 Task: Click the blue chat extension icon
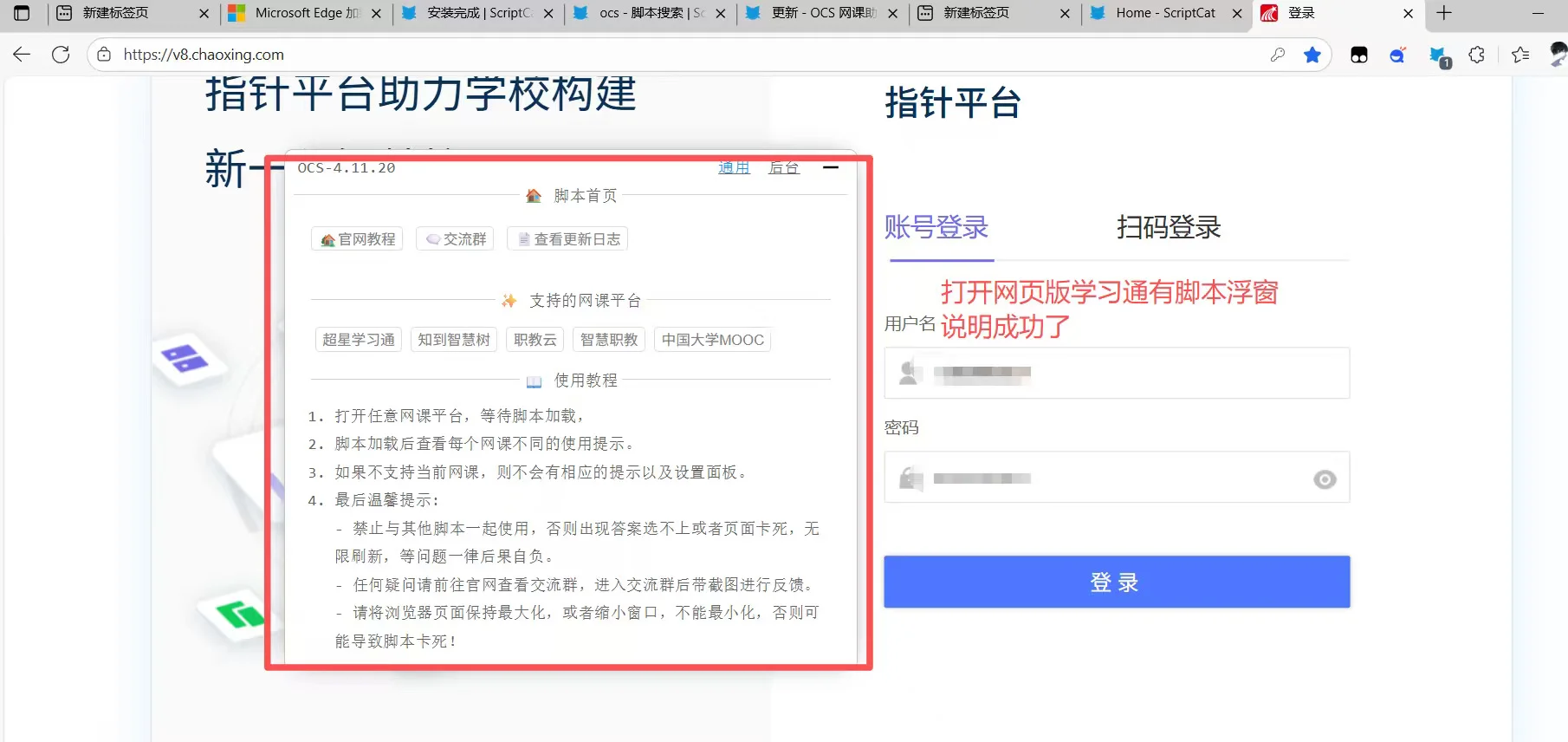[1397, 55]
